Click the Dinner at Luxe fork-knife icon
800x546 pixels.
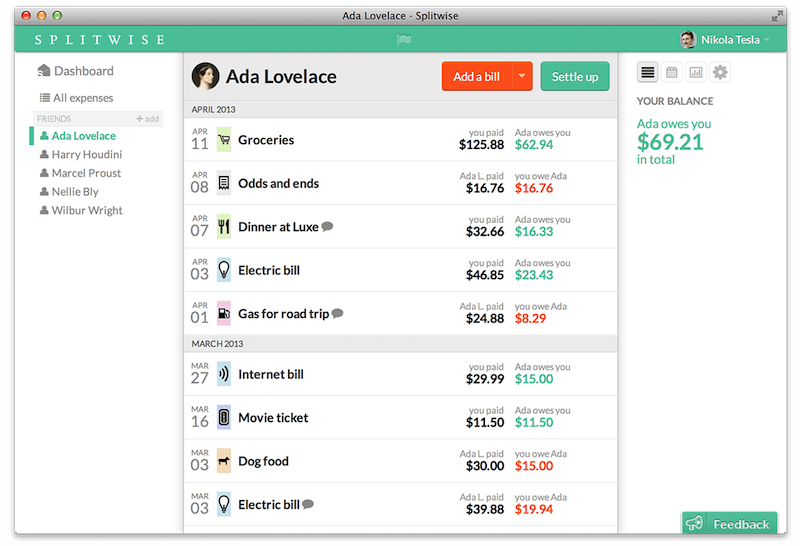(223, 227)
